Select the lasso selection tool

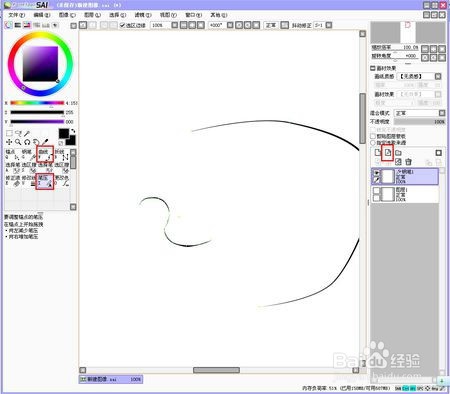[x=18, y=134]
